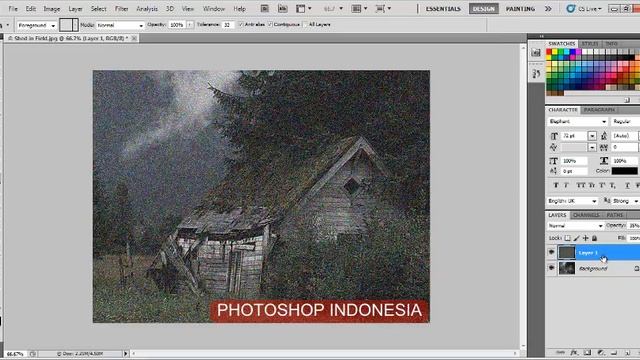Close the Shed in Field.jpg document tab
The width and height of the screenshot is (640, 360).
(x=134, y=38)
